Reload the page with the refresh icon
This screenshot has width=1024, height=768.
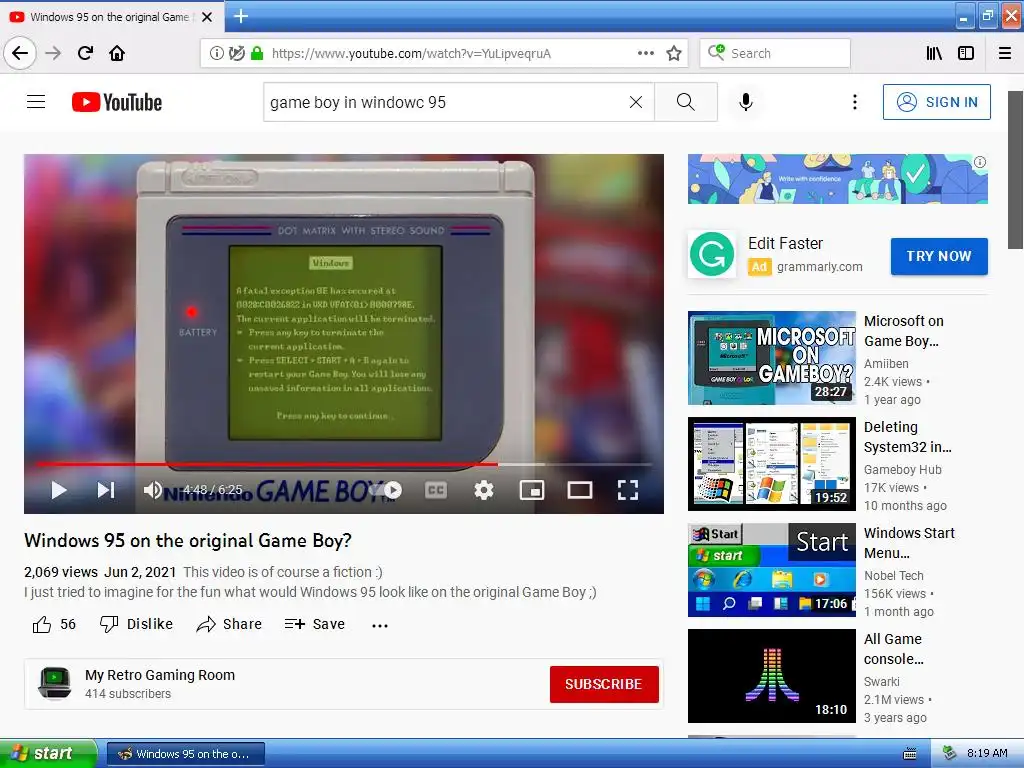tap(86, 53)
